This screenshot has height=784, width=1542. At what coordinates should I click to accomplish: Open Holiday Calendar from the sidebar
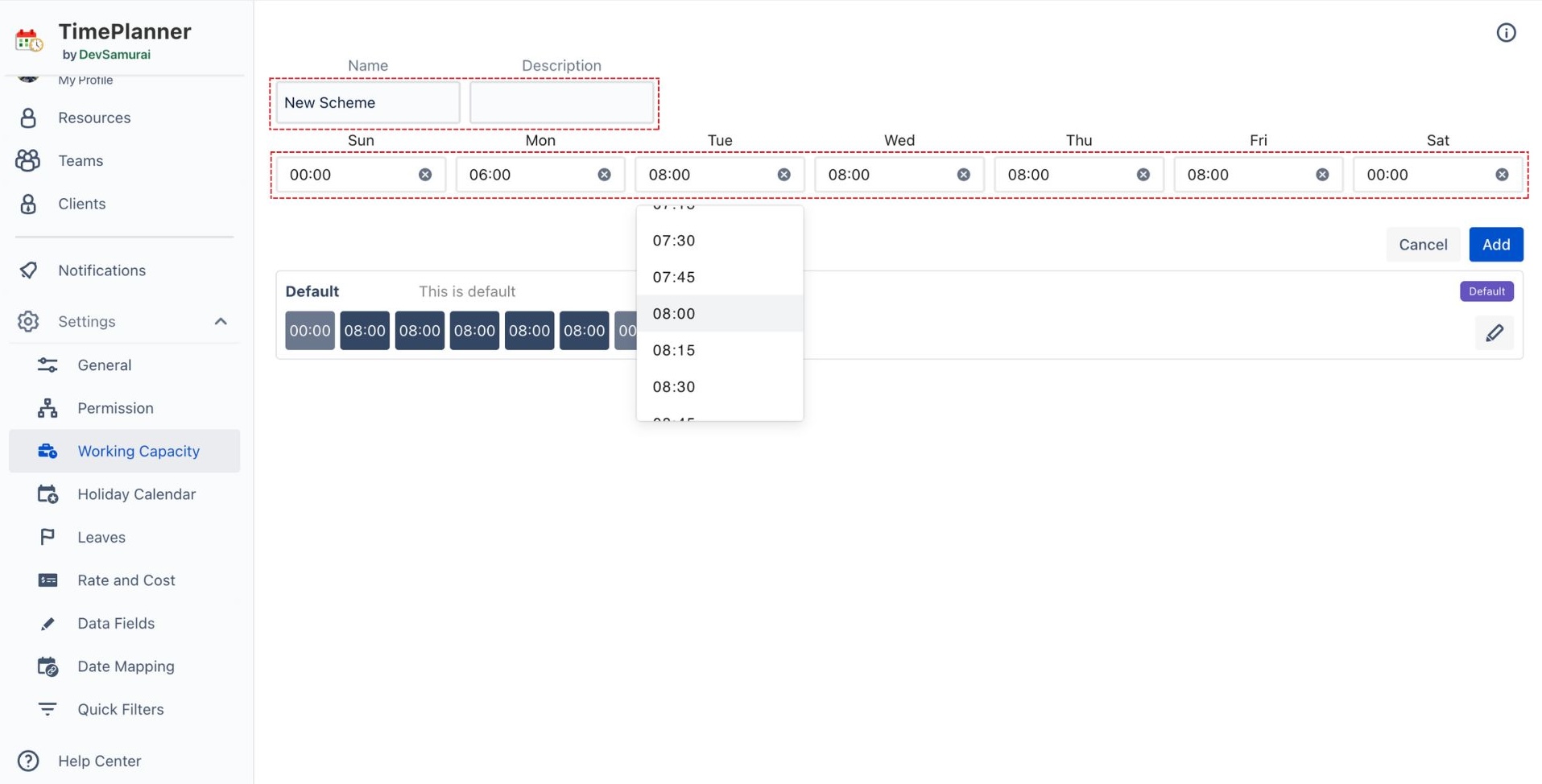(136, 494)
